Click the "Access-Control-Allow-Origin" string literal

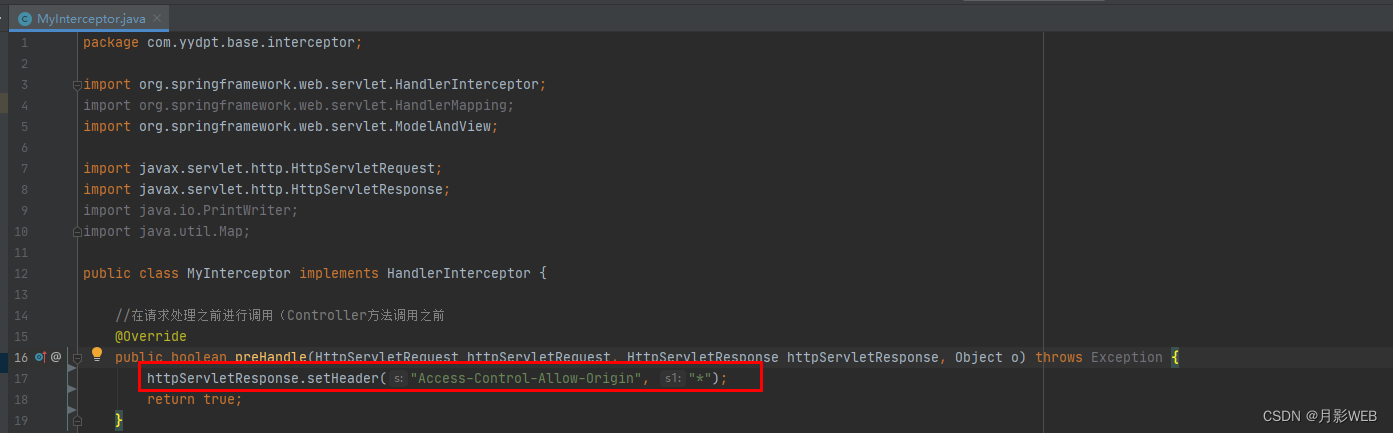(526, 378)
